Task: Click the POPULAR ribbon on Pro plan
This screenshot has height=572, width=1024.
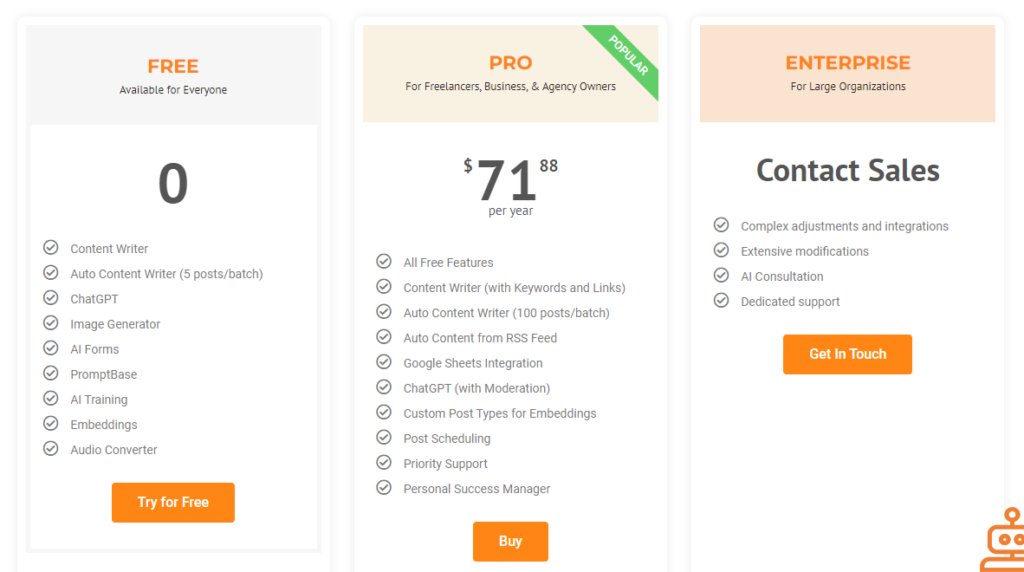Action: 627,56
